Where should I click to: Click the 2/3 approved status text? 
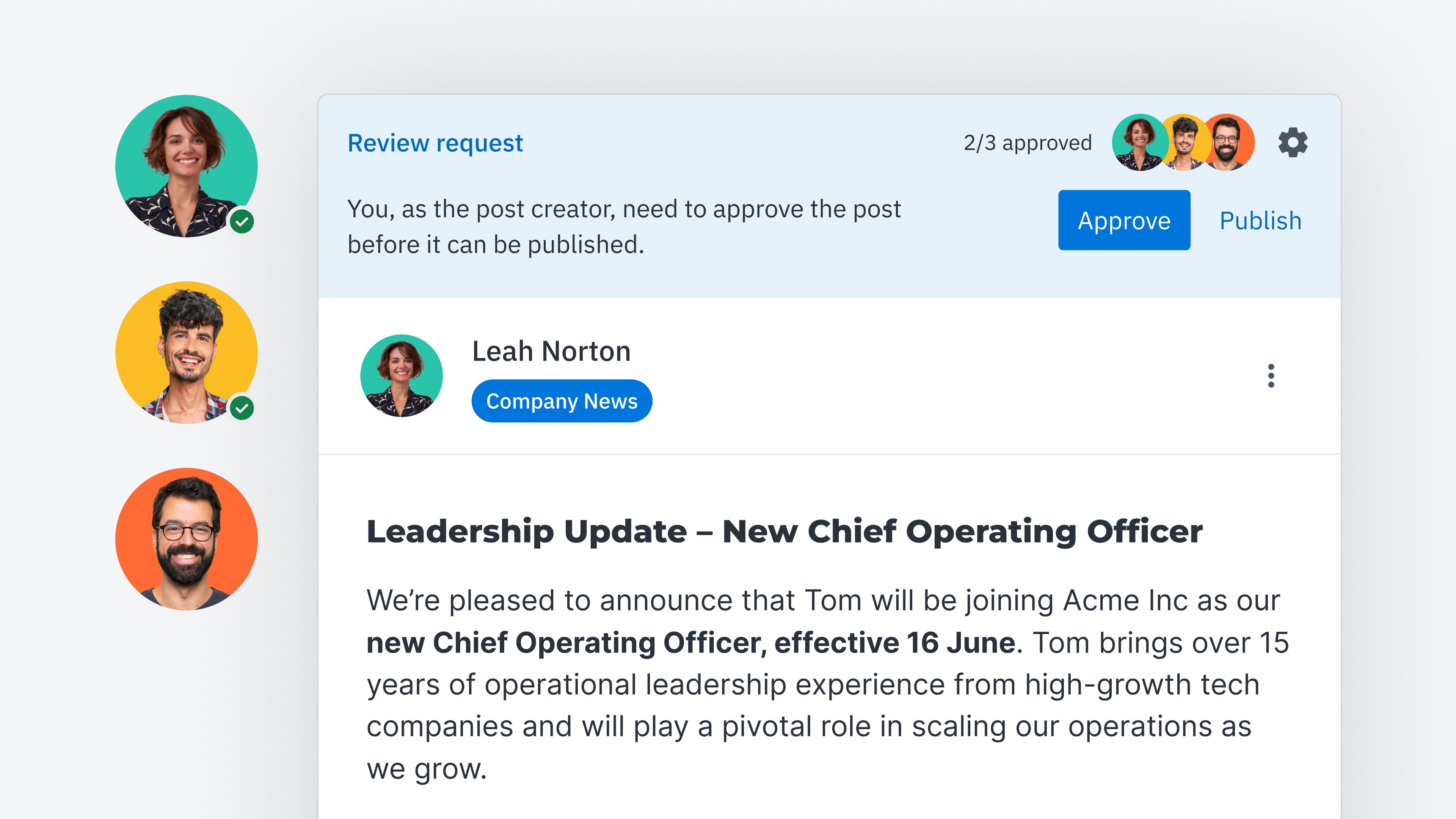(1027, 143)
